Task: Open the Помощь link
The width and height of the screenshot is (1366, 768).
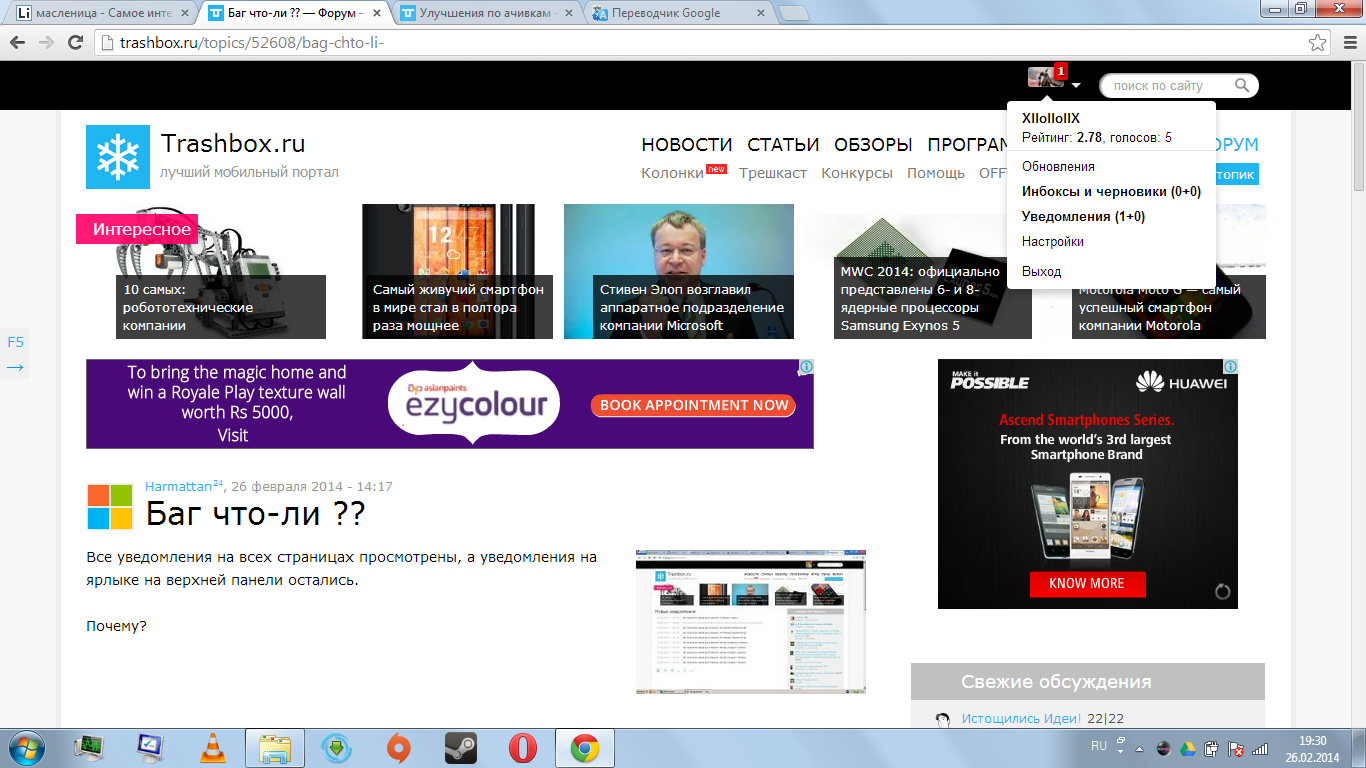Action: coord(936,173)
